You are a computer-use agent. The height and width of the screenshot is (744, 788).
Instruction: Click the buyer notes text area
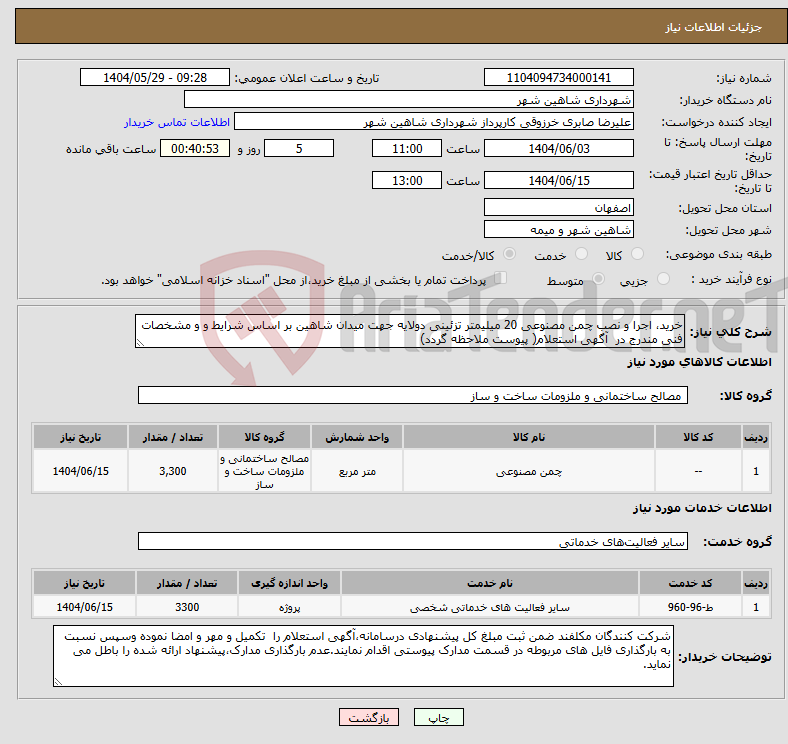pyautogui.click(x=363, y=656)
